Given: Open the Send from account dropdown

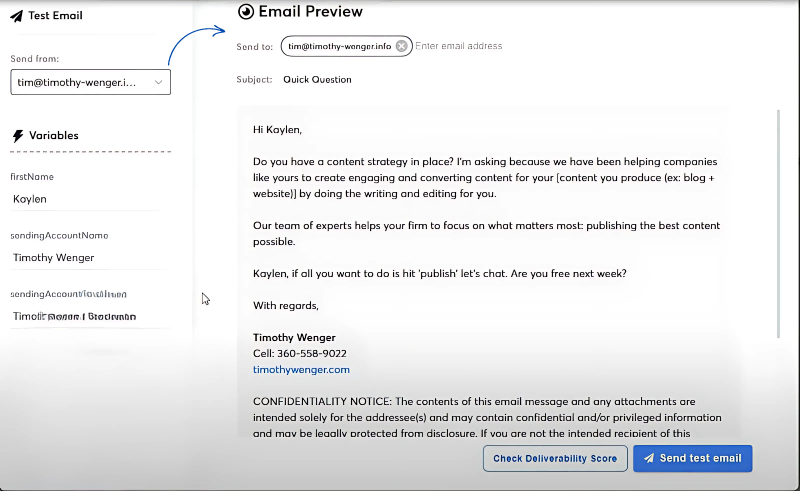Looking at the screenshot, I should tap(90, 83).
